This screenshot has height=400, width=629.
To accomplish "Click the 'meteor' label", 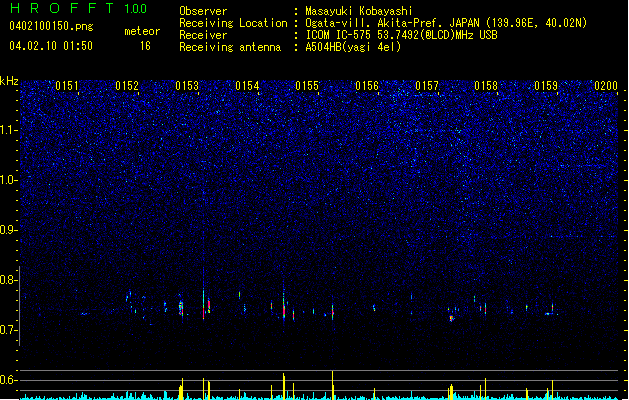I will [x=142, y=31].
